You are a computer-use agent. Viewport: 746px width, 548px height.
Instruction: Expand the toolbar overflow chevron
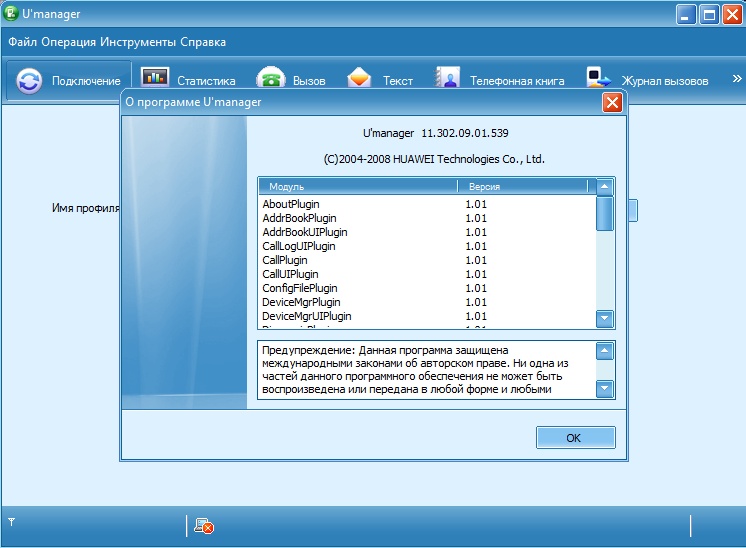(737, 78)
